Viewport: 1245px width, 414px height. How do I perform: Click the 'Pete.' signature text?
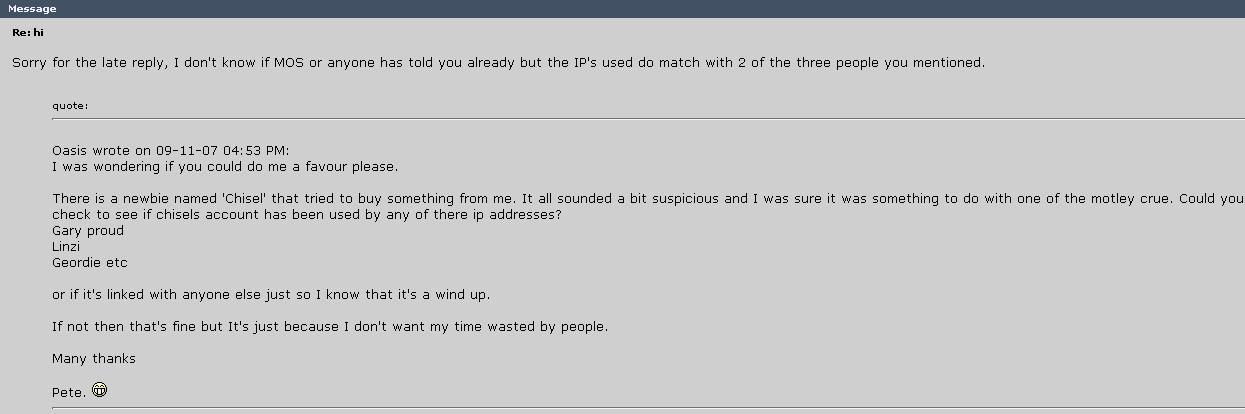pyautogui.click(x=69, y=391)
